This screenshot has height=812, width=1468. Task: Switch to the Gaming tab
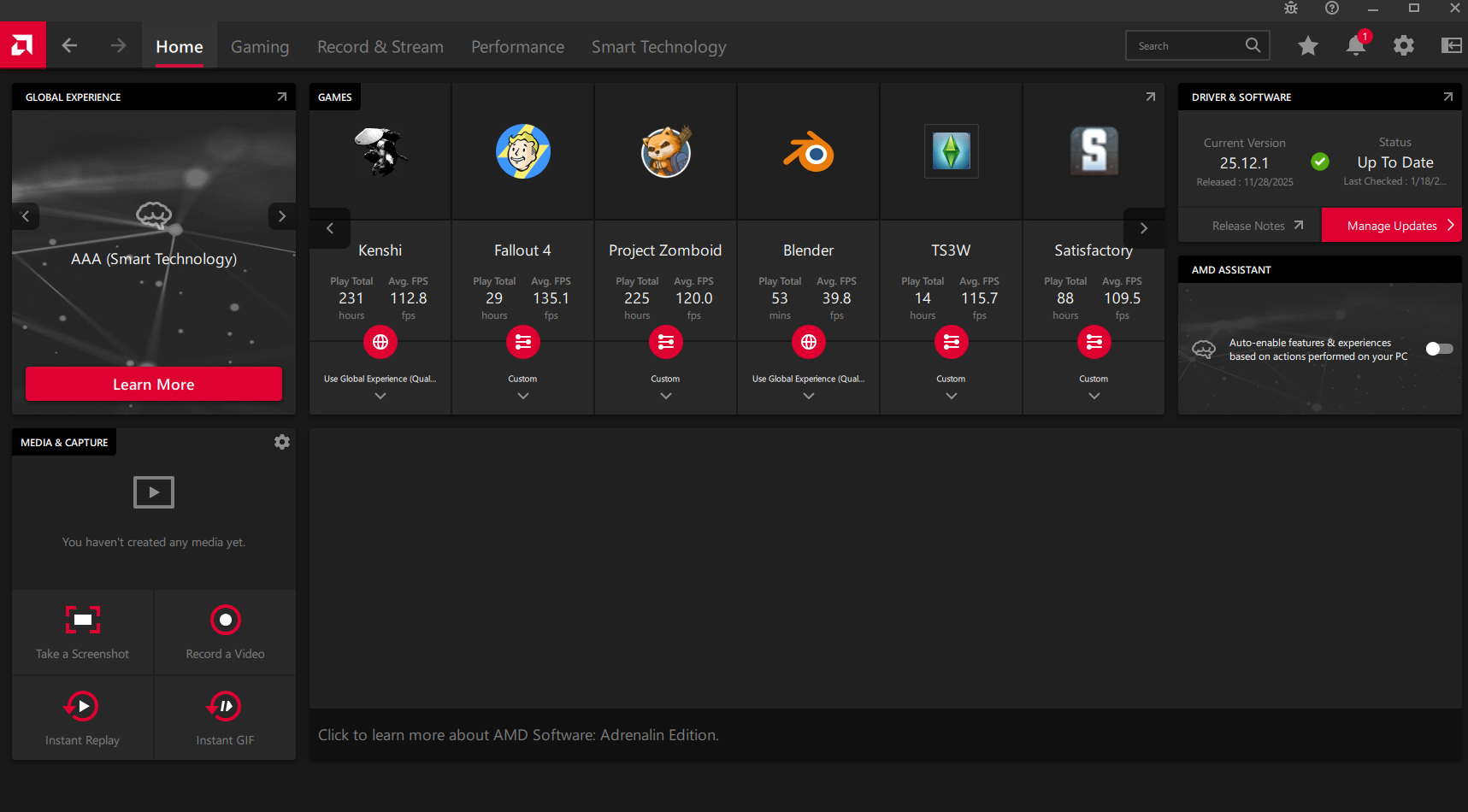click(260, 47)
